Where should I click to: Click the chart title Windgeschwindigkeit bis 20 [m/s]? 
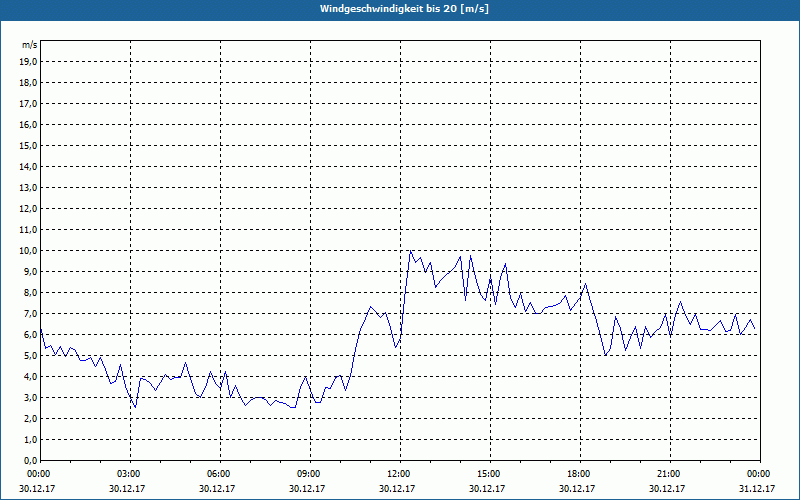coord(404,9)
